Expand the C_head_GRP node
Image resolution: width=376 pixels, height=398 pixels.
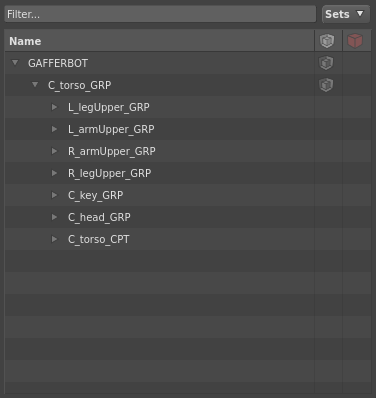click(x=54, y=217)
